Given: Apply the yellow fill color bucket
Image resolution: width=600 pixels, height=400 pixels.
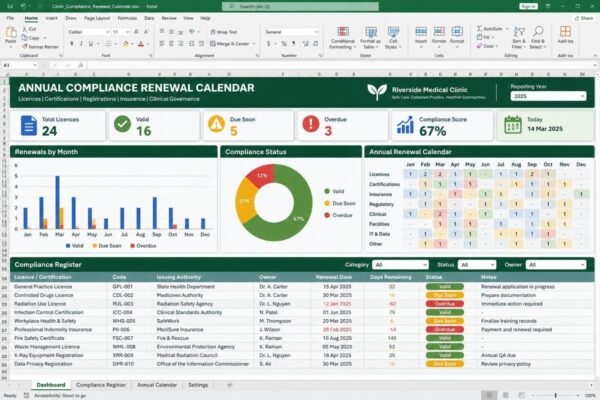Looking at the screenshot, I should click(x=126, y=44).
